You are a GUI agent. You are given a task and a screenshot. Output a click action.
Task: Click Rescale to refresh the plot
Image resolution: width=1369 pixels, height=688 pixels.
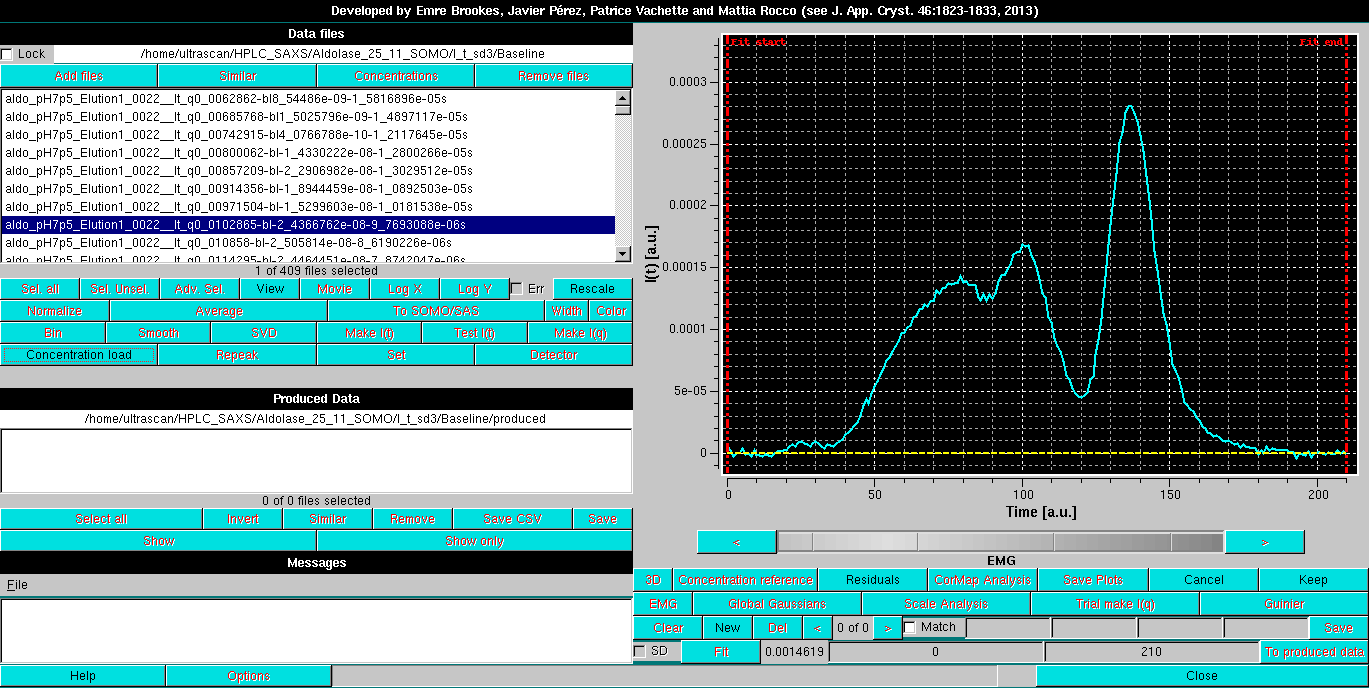[x=592, y=288]
